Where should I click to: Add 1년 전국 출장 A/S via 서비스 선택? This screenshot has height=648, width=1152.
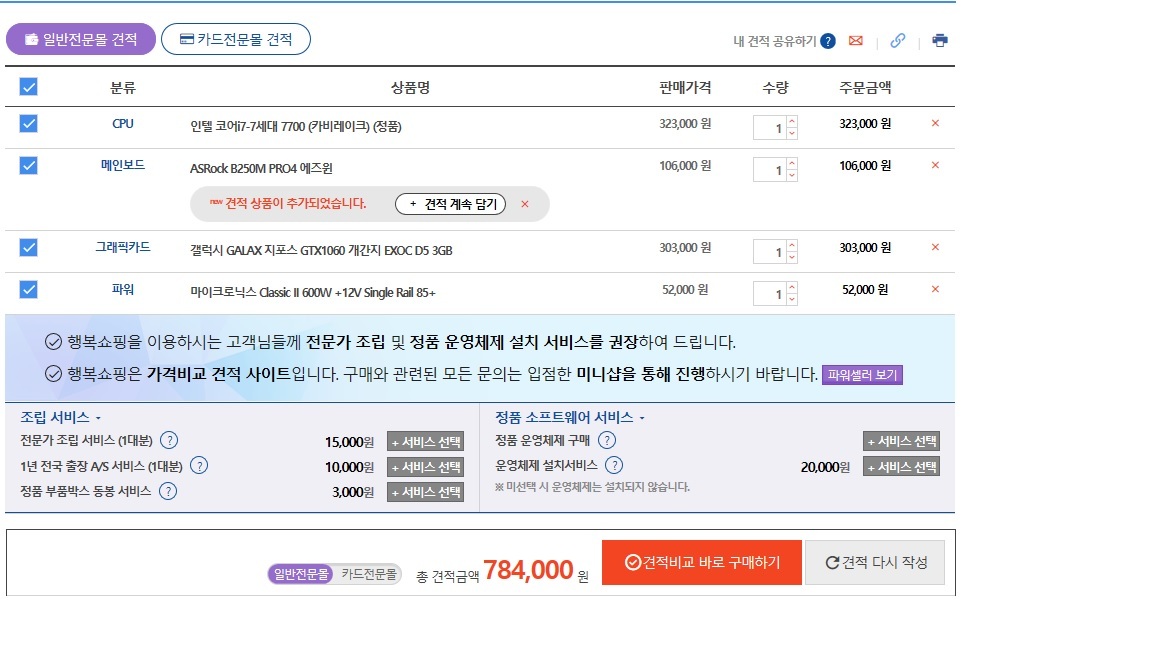(x=425, y=467)
